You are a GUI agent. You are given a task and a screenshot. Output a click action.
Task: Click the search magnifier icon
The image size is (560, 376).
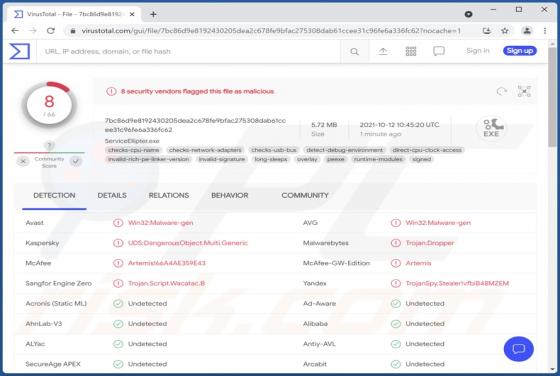[x=354, y=52]
